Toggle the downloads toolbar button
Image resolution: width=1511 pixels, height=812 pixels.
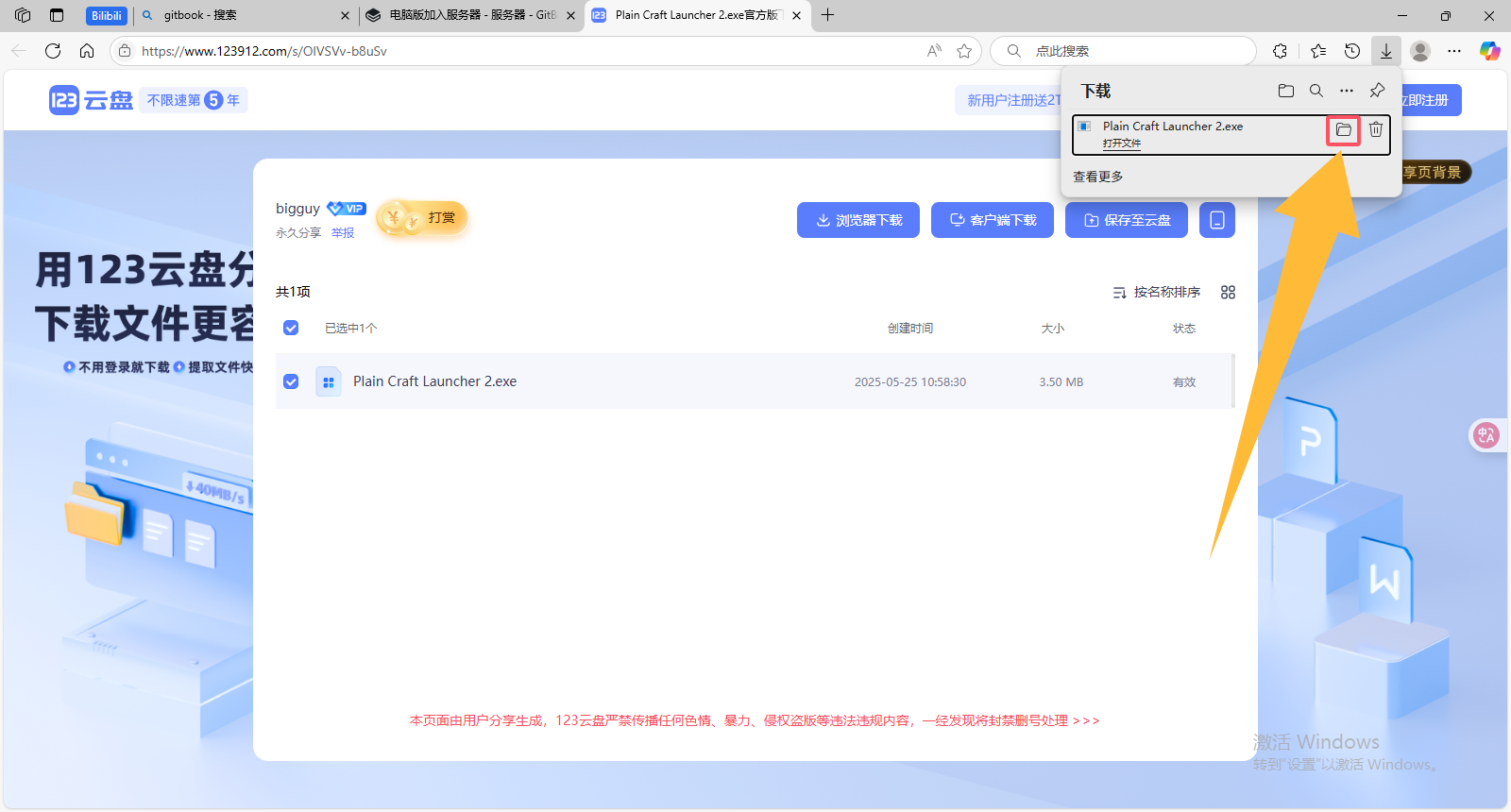pyautogui.click(x=1386, y=51)
